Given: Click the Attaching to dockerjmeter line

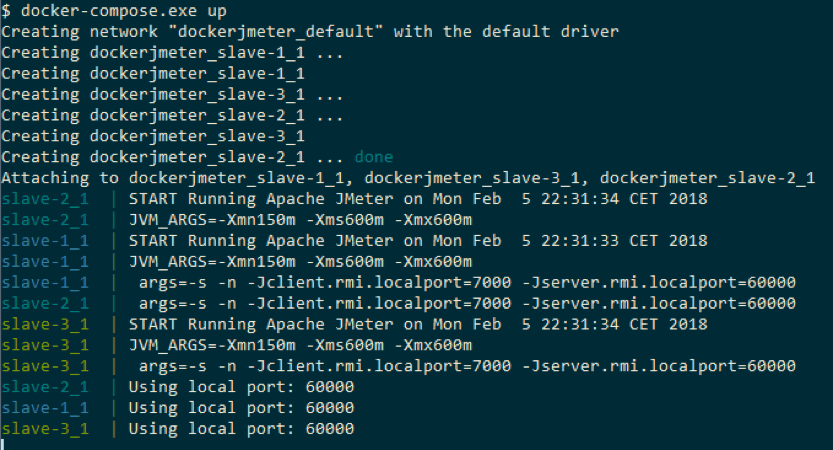Looking at the screenshot, I should pyautogui.click(x=408, y=178).
